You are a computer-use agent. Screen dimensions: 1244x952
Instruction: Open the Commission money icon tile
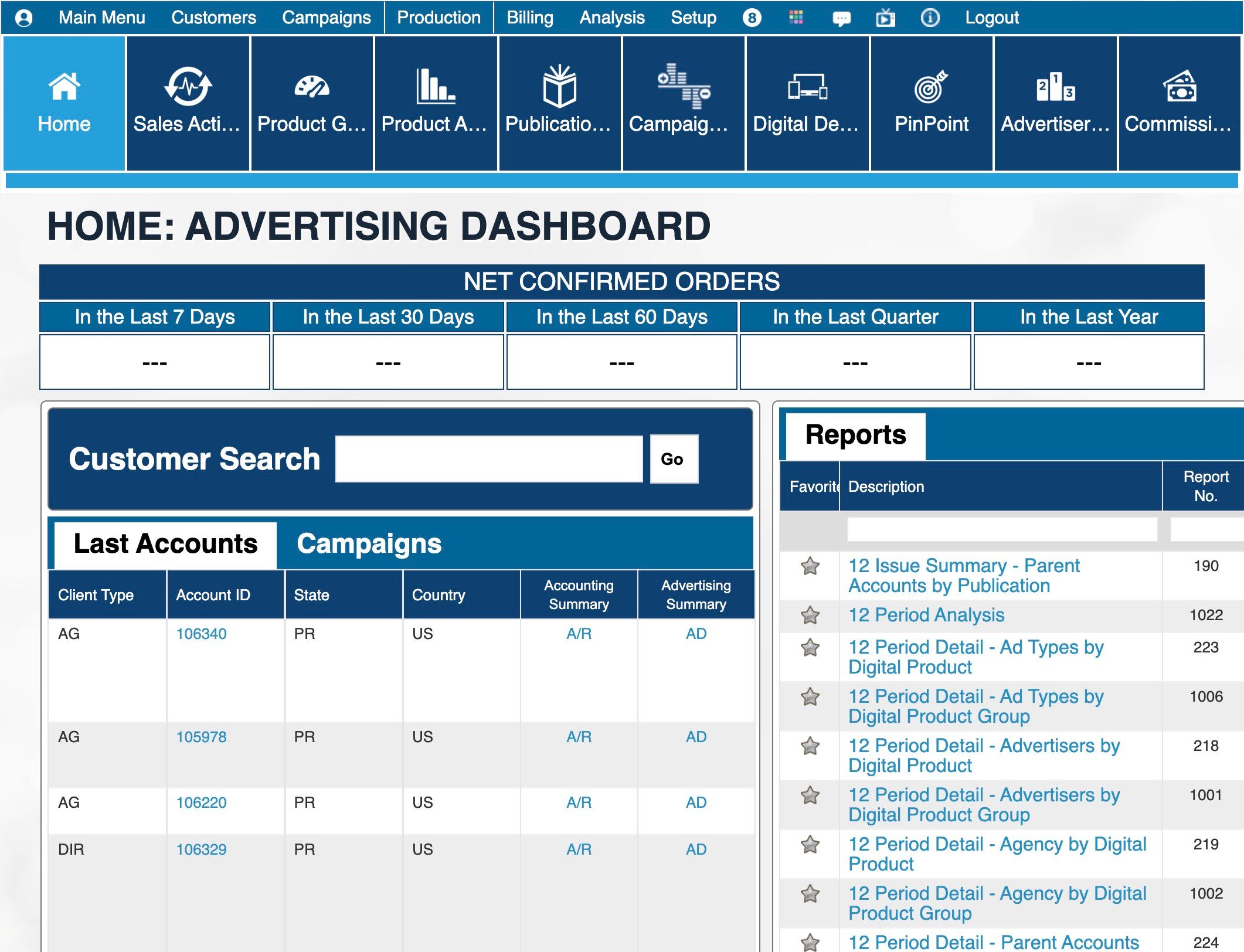[1179, 87]
